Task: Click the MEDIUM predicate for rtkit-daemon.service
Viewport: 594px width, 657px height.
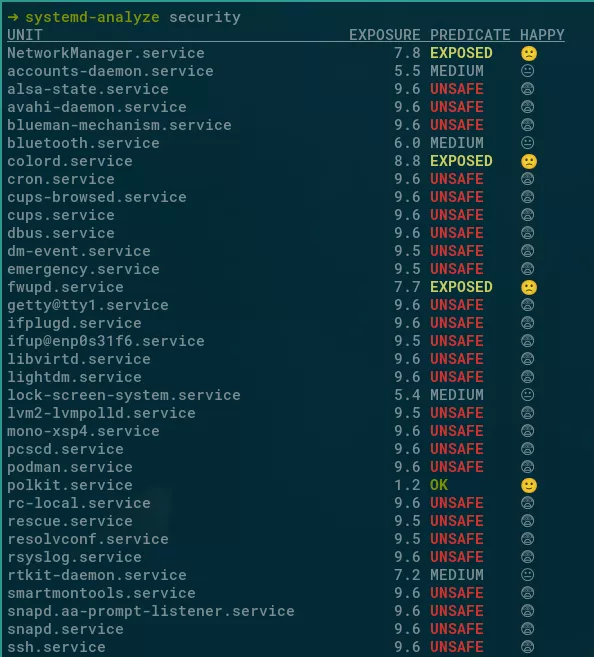Action: click(457, 575)
